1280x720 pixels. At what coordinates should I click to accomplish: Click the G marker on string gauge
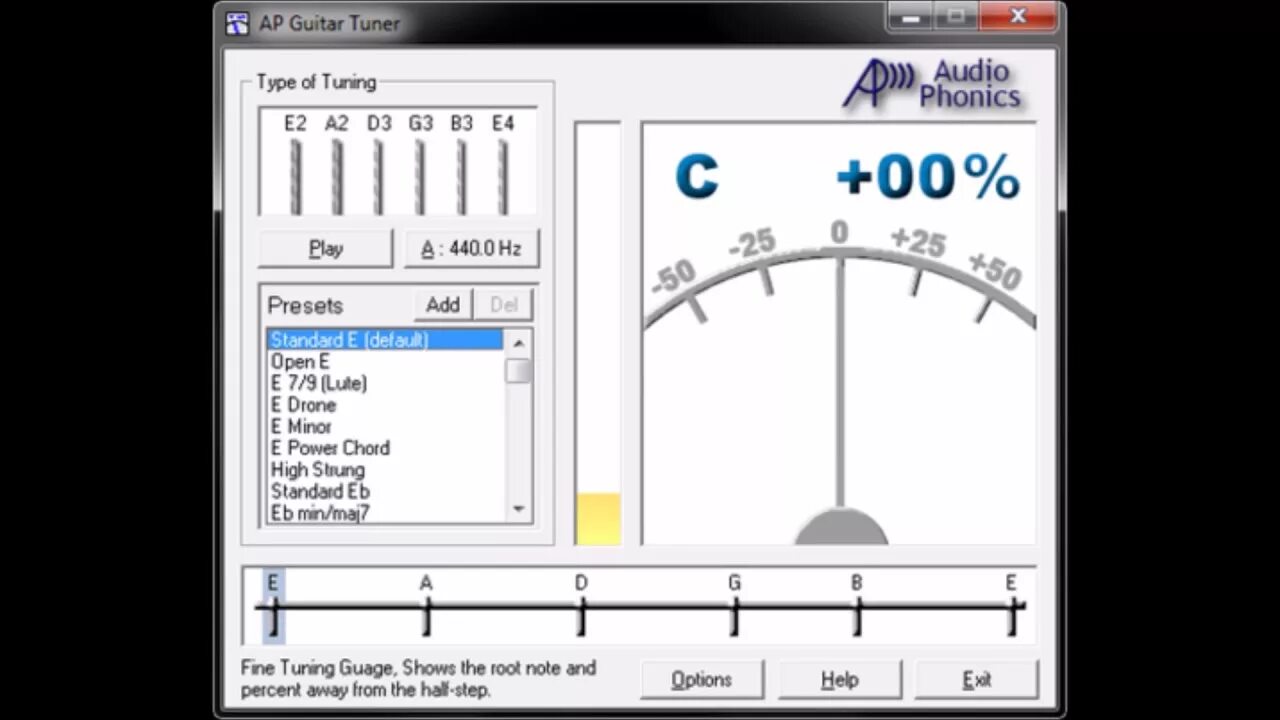(734, 606)
